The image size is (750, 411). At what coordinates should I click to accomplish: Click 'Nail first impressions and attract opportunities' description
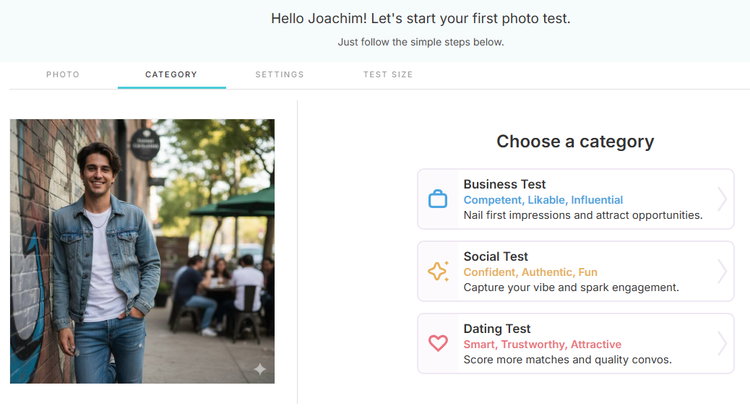click(x=582, y=215)
